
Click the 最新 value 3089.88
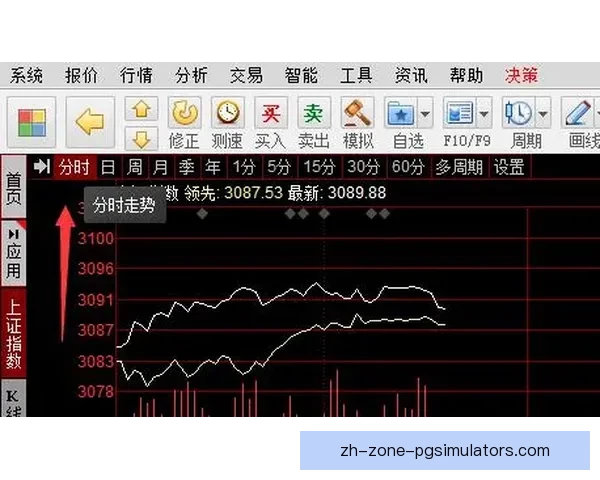357,193
